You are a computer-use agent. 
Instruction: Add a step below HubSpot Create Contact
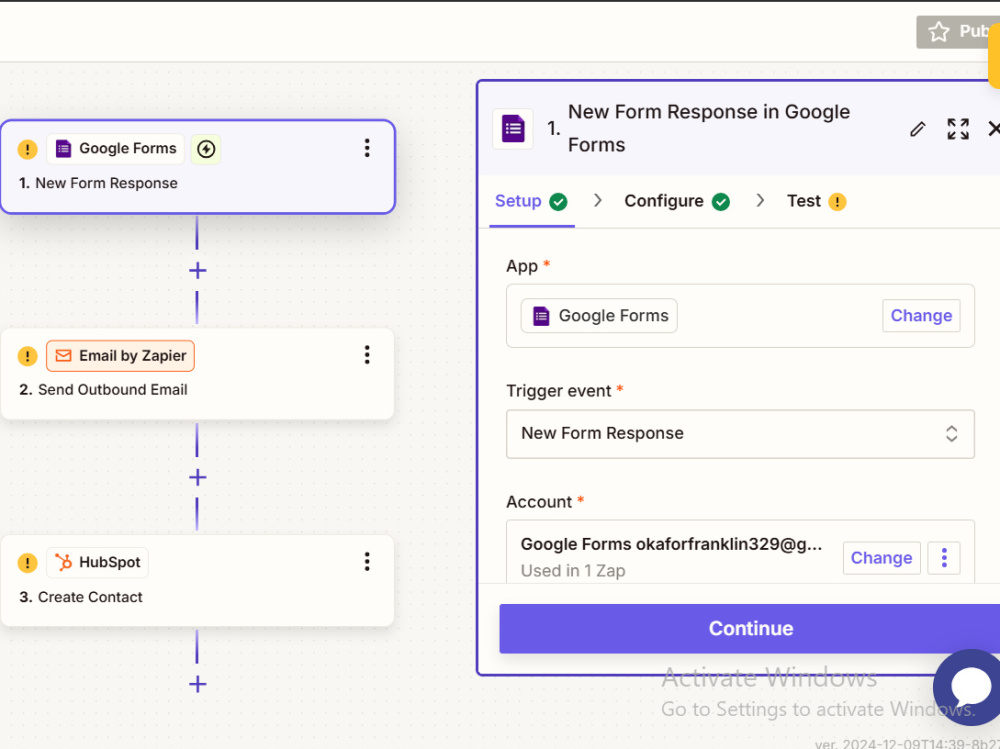pyautogui.click(x=198, y=684)
